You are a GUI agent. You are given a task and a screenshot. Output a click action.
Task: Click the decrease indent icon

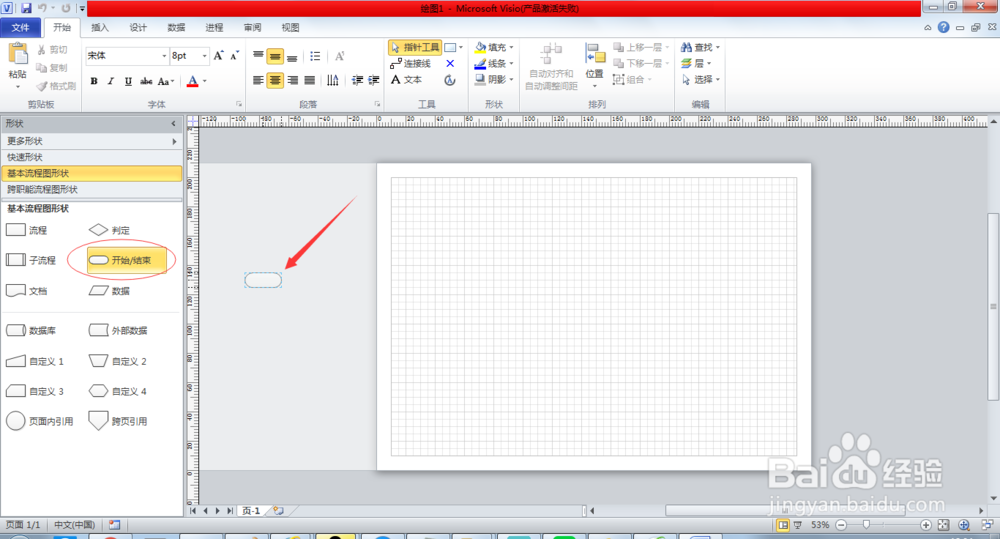tap(357, 80)
